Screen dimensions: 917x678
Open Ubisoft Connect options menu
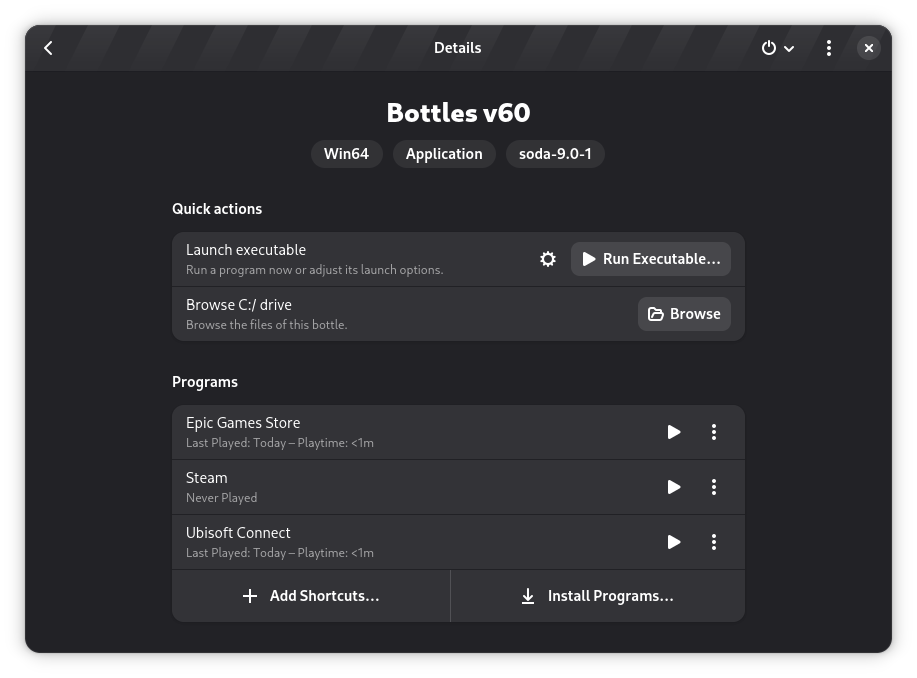[x=714, y=542]
